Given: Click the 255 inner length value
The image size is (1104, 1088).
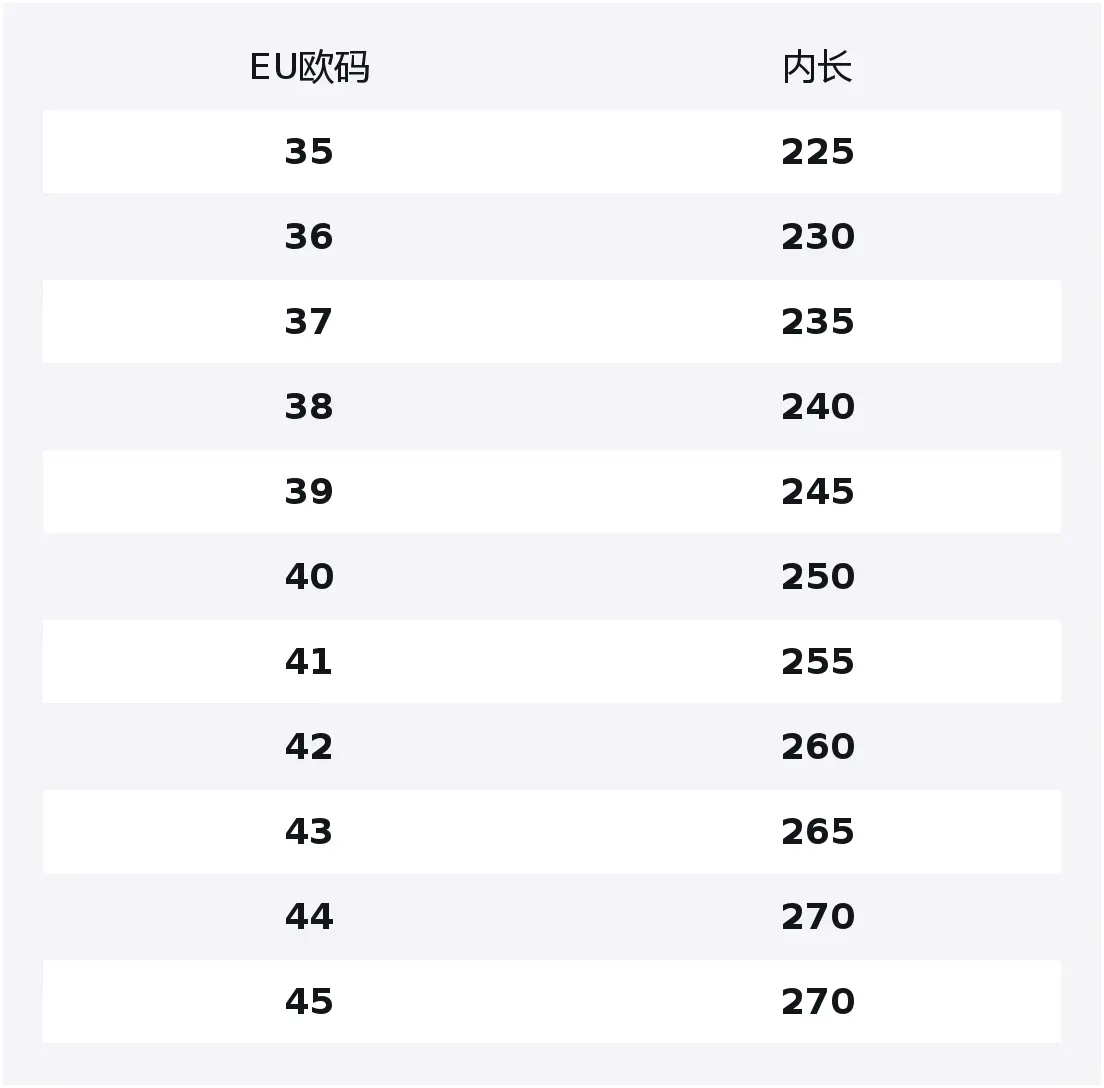Looking at the screenshot, I should pyautogui.click(x=817, y=662).
